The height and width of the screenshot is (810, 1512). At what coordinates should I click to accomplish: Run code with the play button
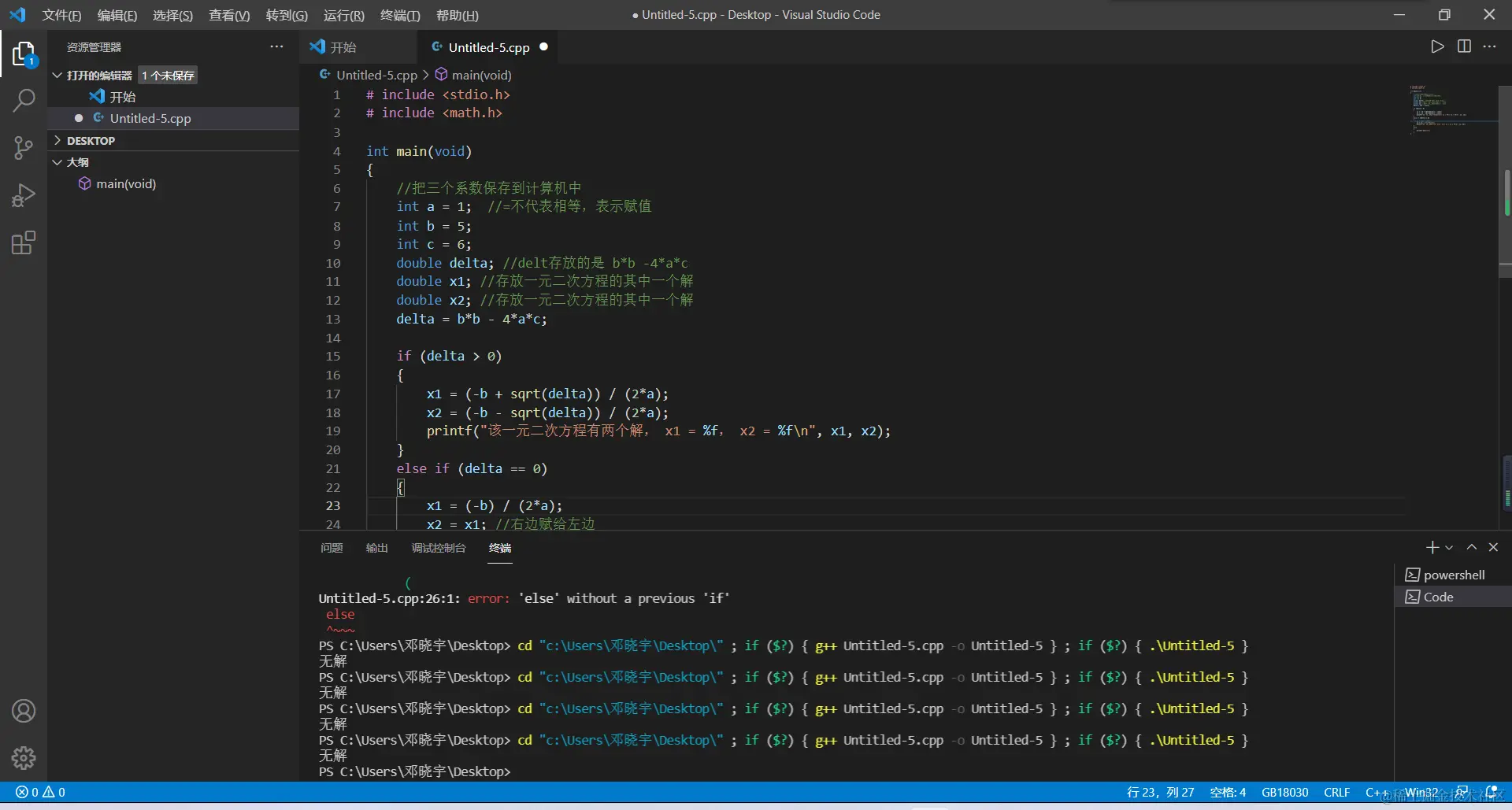click(1437, 46)
